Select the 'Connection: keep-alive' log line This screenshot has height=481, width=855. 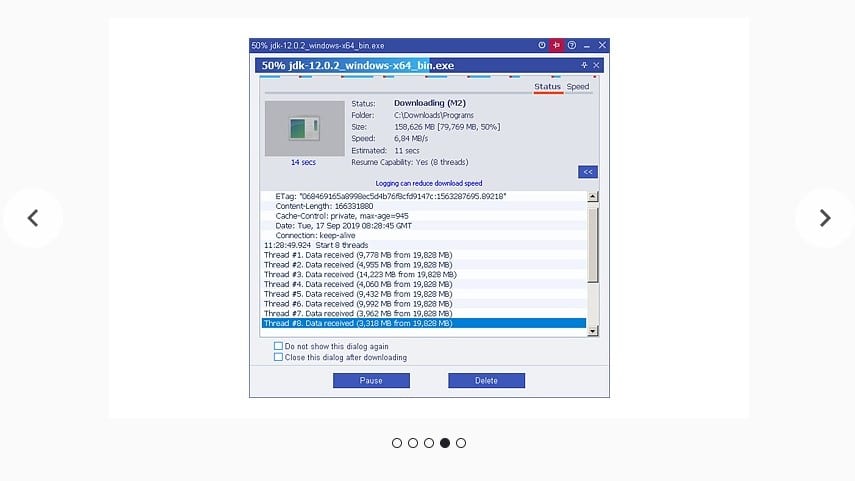(424, 236)
